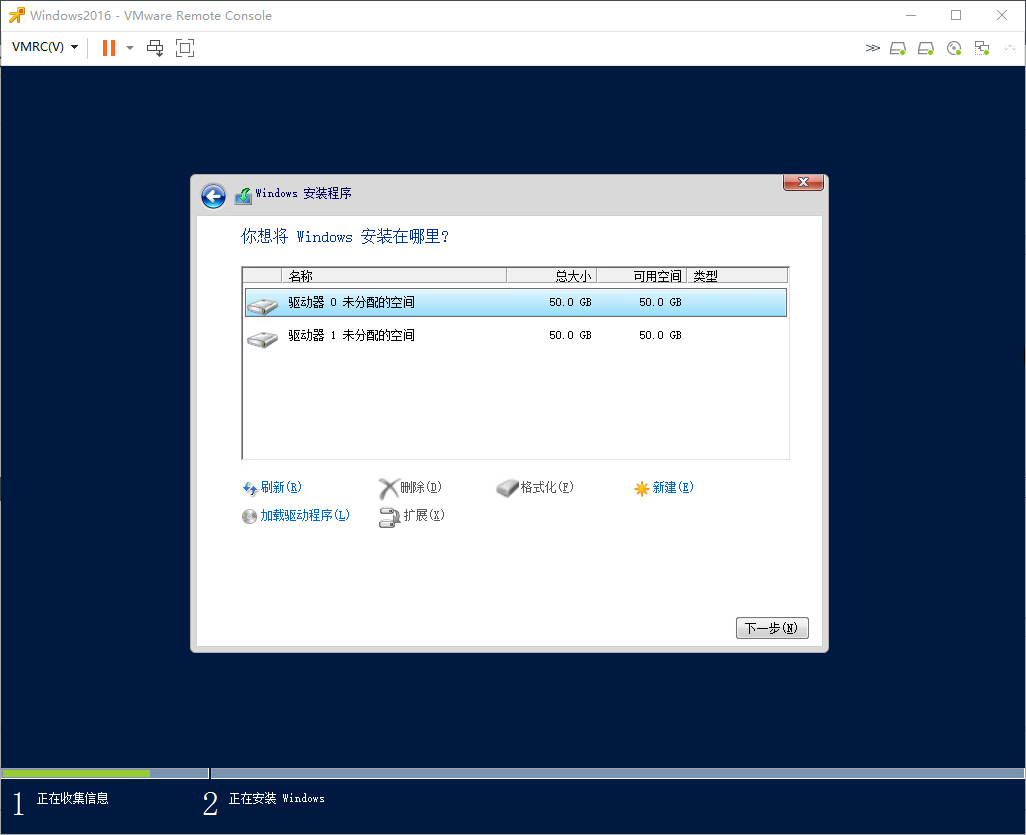Screen dimensions: 1026x835
Task: Open the VMRC(V) menu
Action: [x=45, y=47]
